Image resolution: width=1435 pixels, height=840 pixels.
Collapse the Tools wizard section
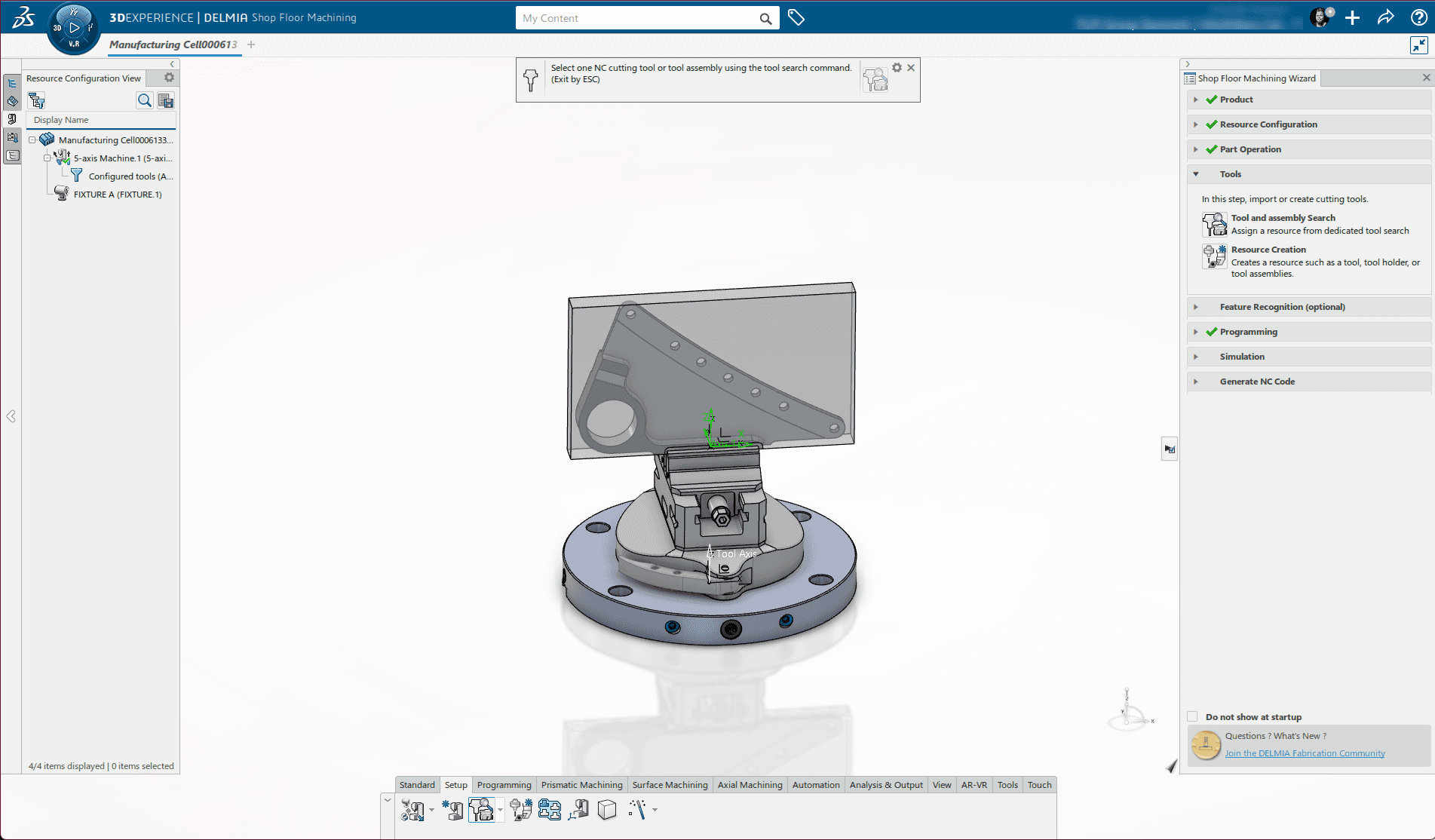point(1196,174)
